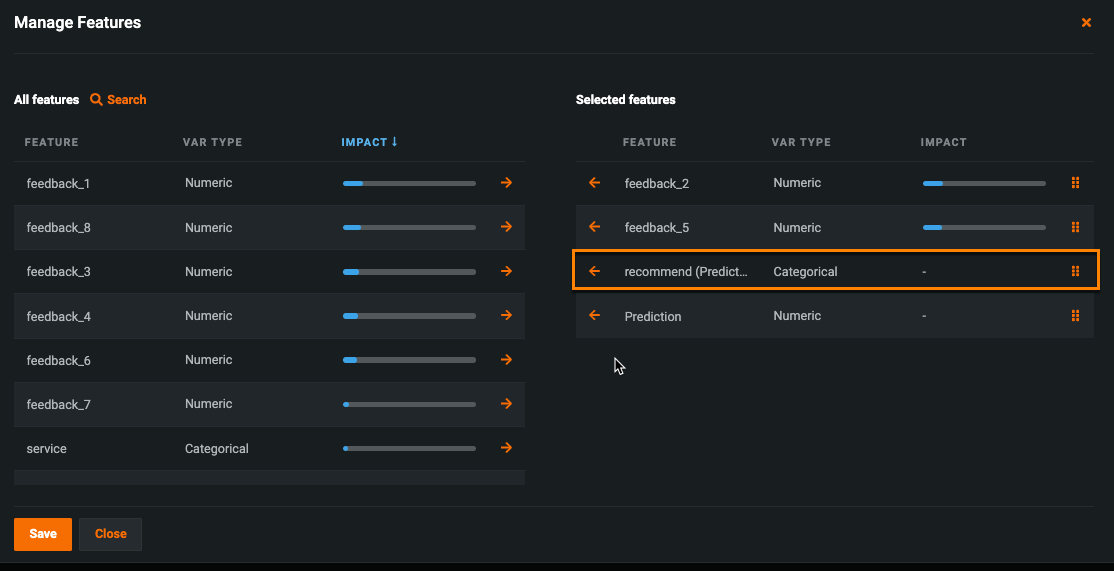
Task: Open Search for all features
Action: [118, 100]
